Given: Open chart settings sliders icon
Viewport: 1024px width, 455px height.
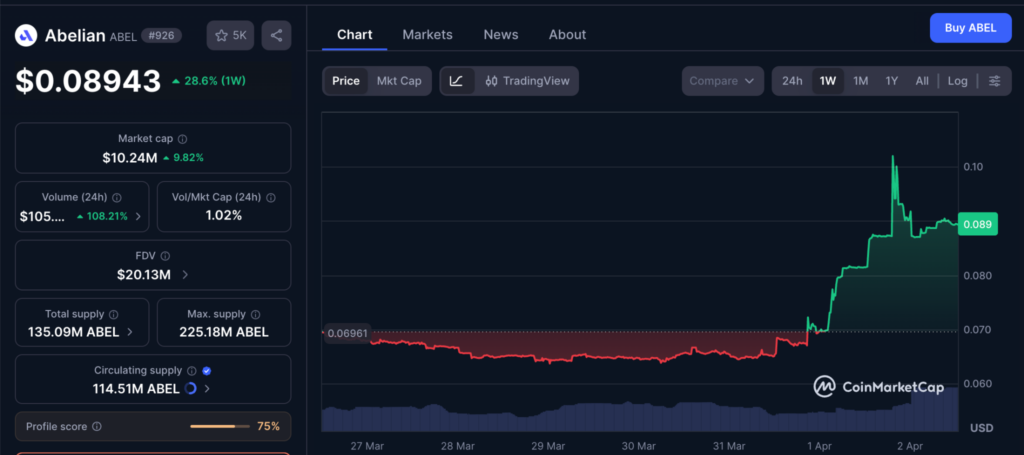Looking at the screenshot, I should click(x=994, y=81).
